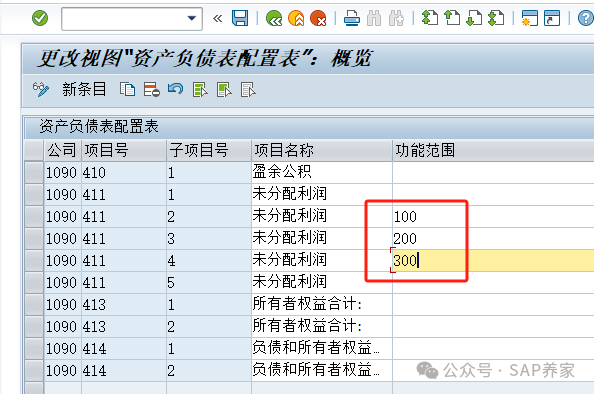Click the table select-all corner cell
Viewport: 594px width, 394px height.
(x=34, y=150)
